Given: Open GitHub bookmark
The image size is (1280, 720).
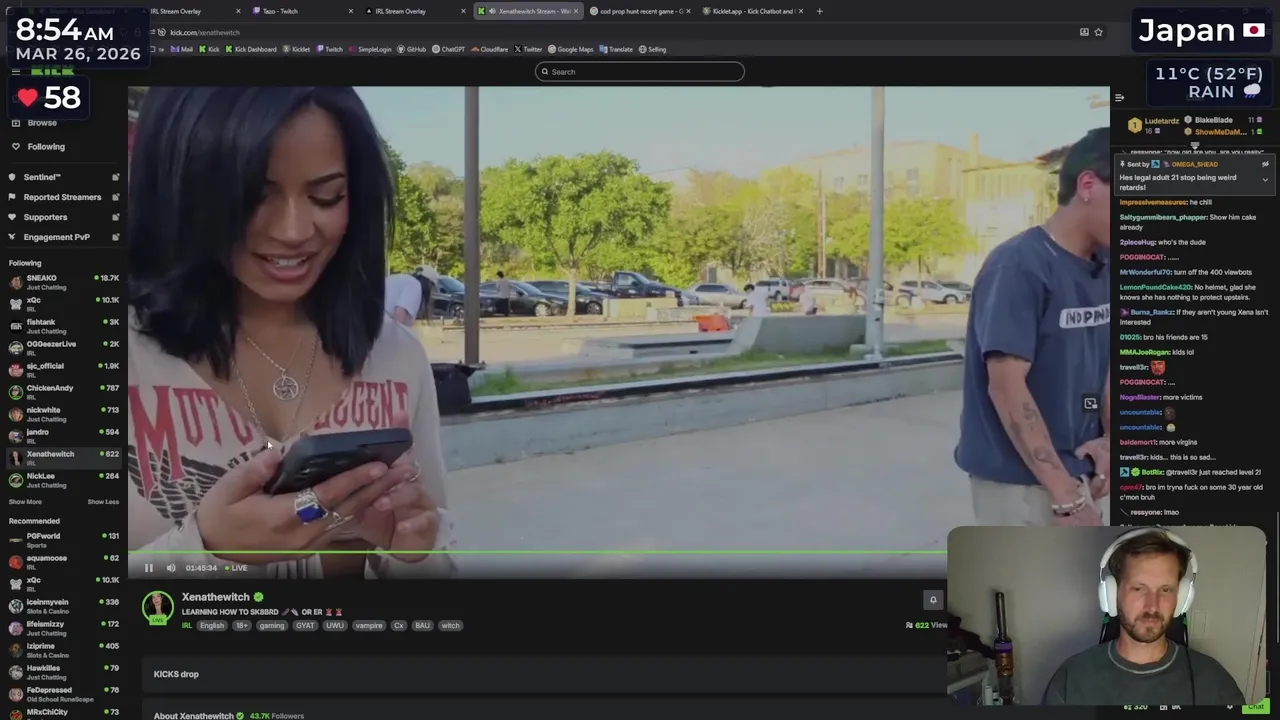Looking at the screenshot, I should [x=412, y=49].
